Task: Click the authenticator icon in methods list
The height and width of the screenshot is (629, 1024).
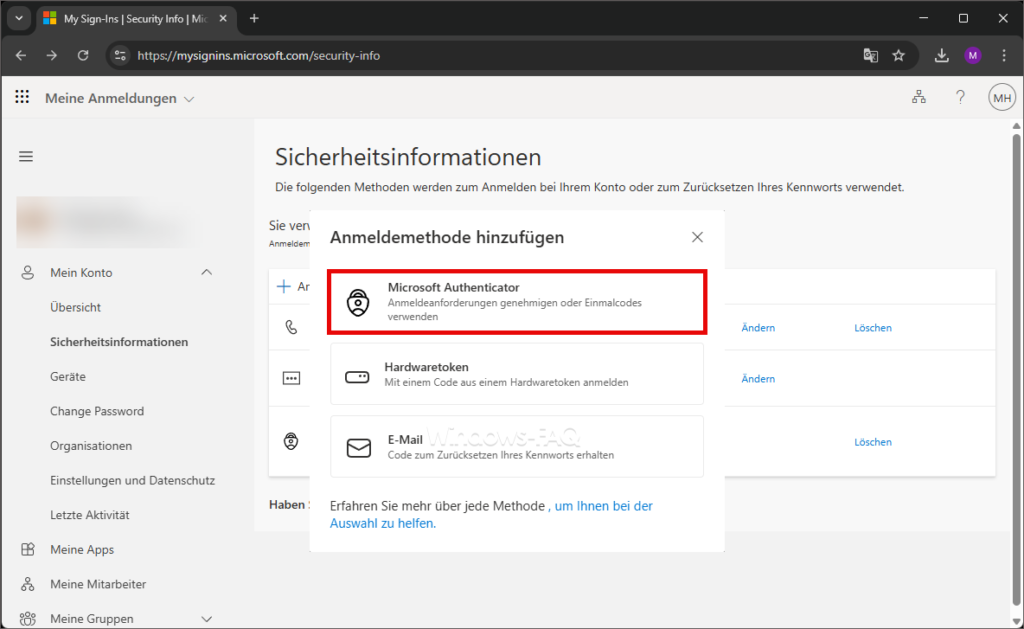Action: tap(291, 442)
